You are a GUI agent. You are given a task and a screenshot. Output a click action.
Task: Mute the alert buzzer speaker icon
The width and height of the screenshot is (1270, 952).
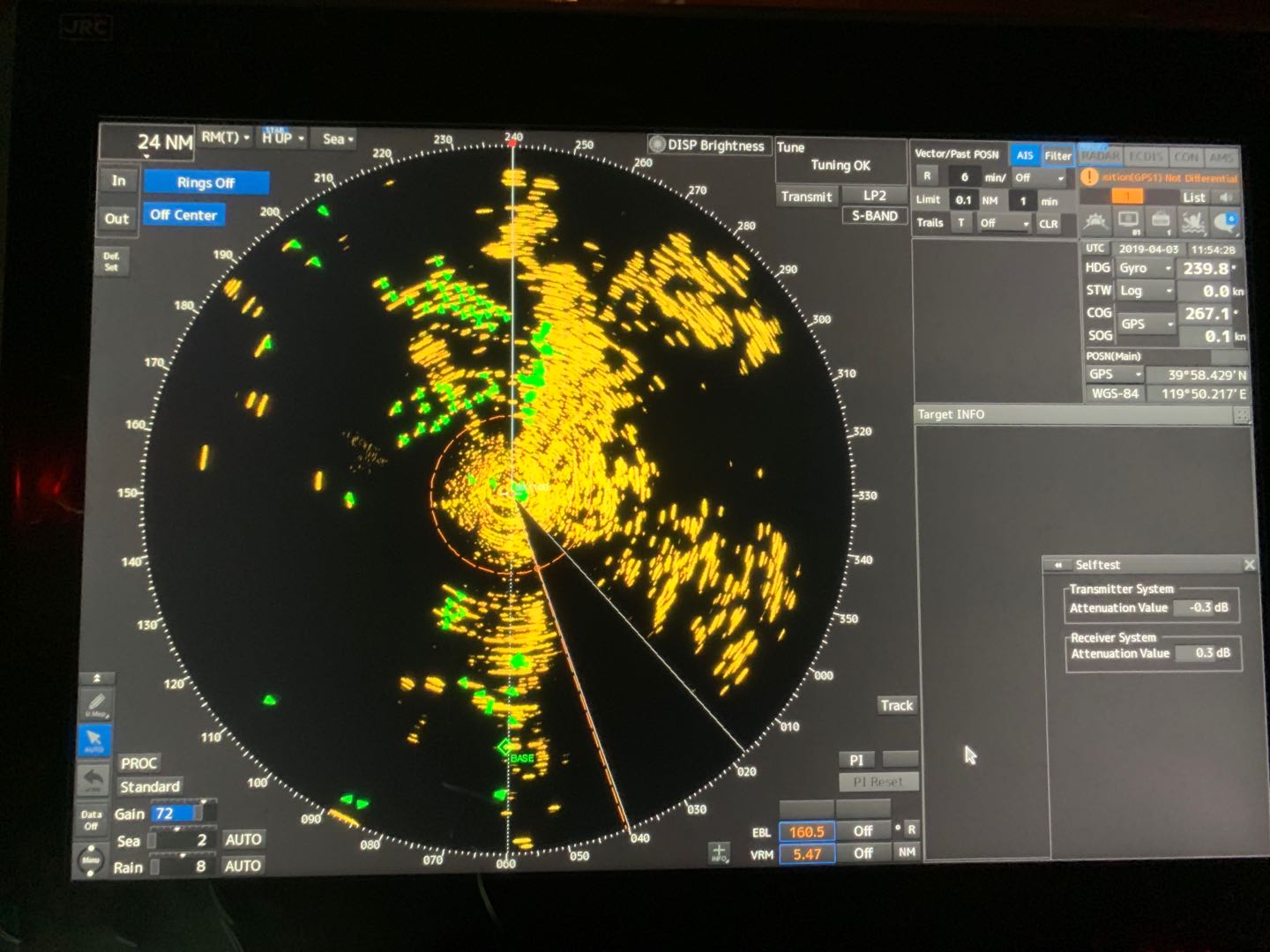(x=1226, y=197)
